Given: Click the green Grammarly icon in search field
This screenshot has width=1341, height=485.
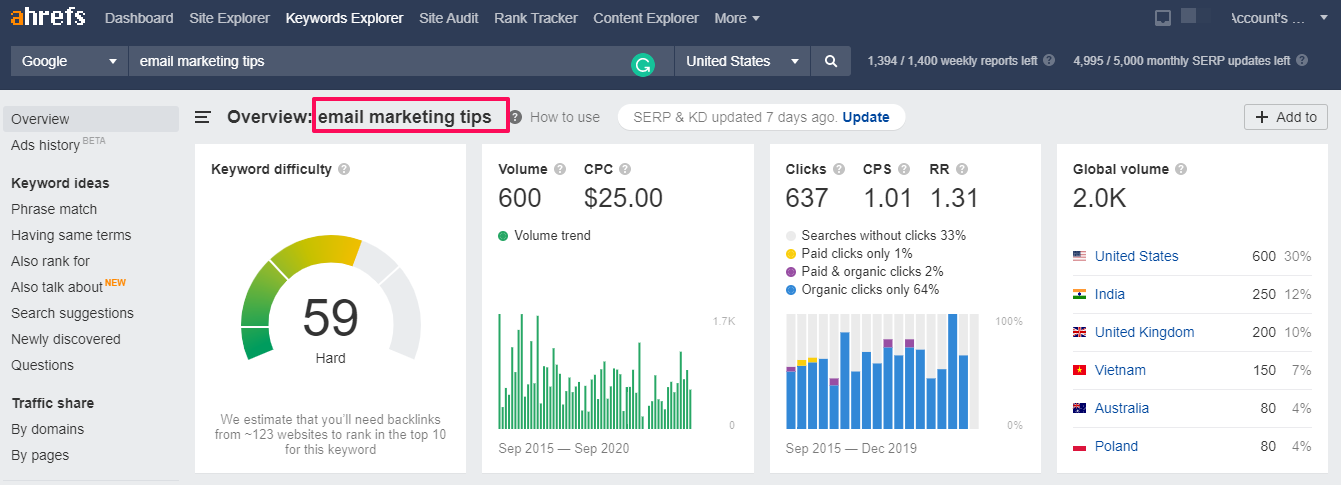Looking at the screenshot, I should pyautogui.click(x=642, y=66).
